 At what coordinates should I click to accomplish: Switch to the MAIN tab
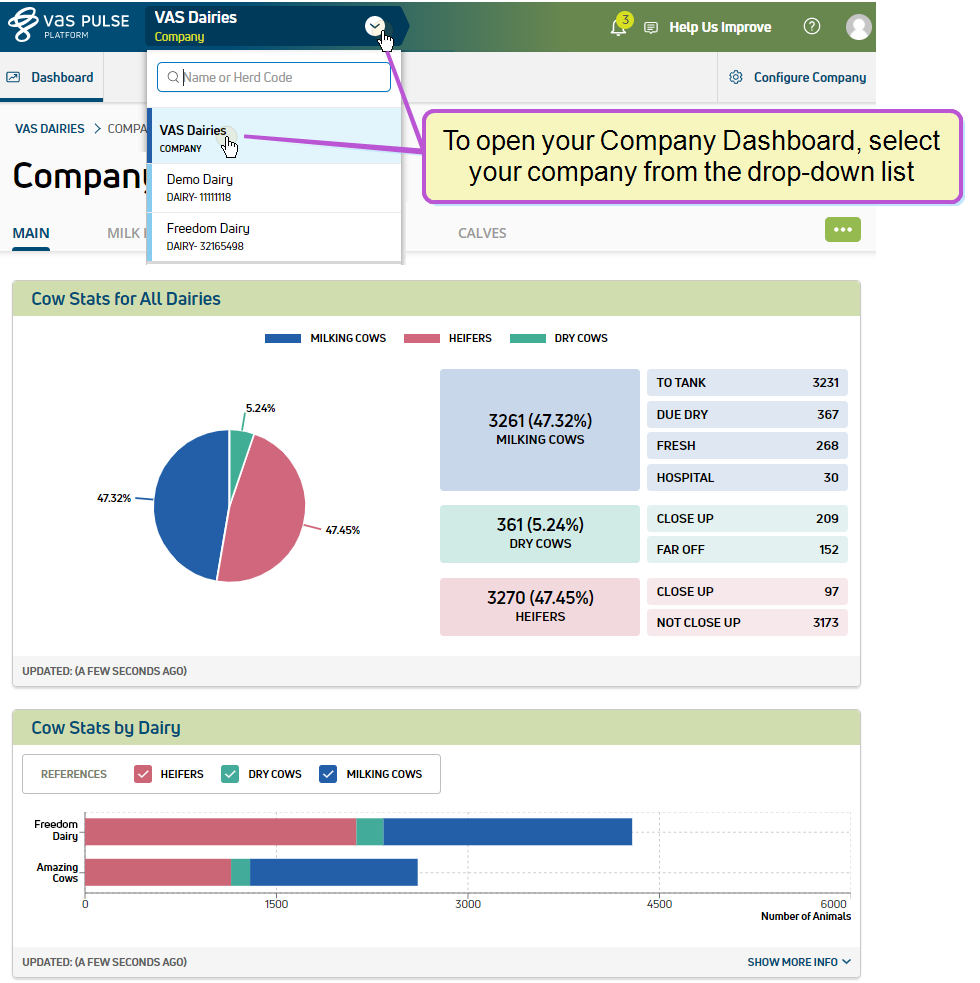tap(31, 233)
